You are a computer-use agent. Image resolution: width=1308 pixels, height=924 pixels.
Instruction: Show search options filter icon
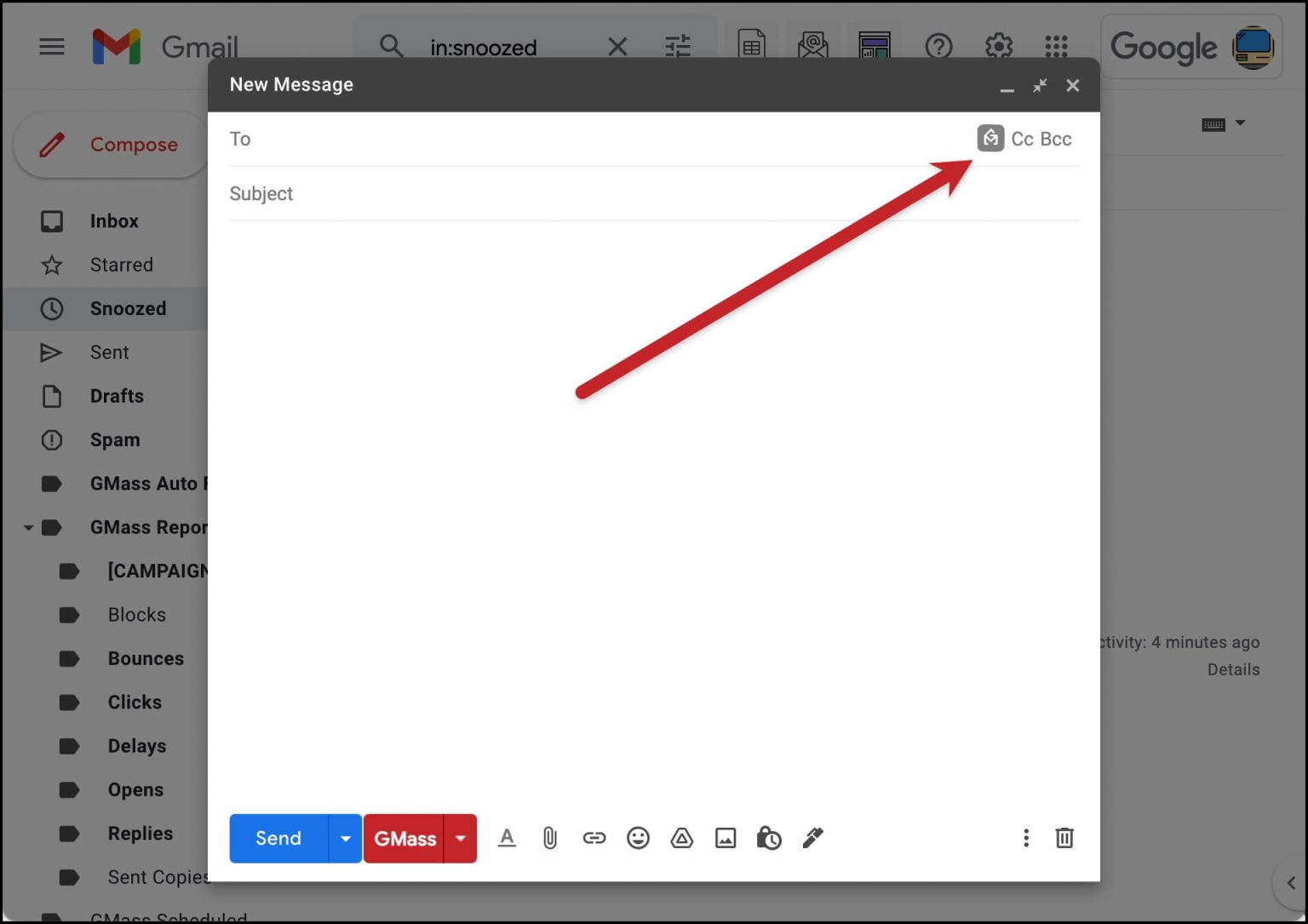pyautogui.click(x=678, y=47)
